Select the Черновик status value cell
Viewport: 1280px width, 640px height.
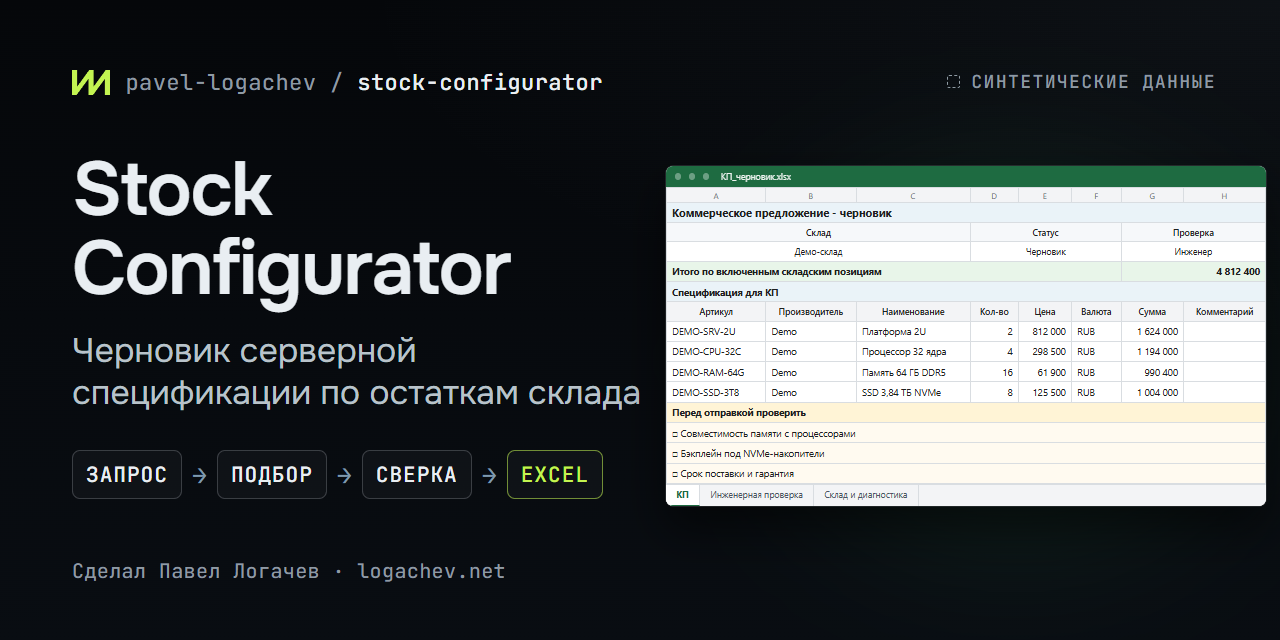1046,252
